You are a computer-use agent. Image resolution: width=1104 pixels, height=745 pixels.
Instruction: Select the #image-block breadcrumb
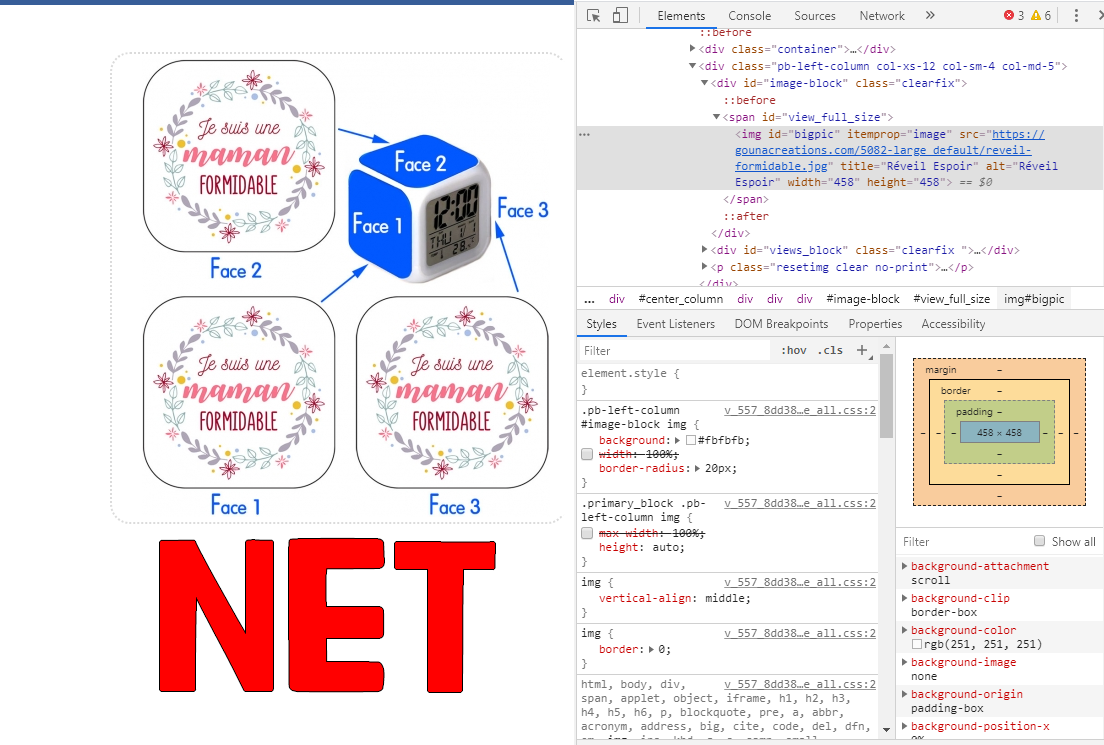pyautogui.click(x=862, y=299)
